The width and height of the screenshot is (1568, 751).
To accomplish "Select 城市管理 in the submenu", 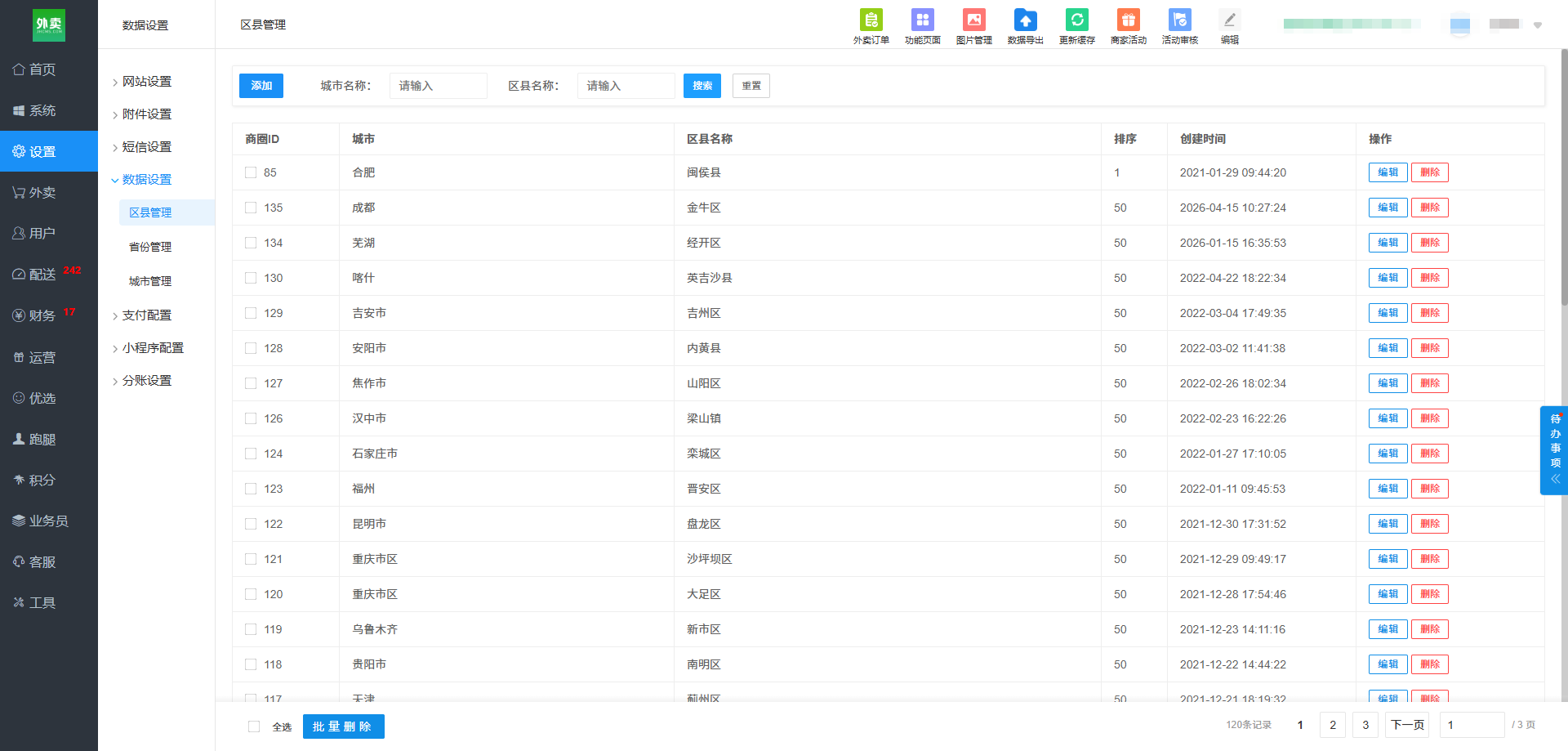I will [x=150, y=281].
